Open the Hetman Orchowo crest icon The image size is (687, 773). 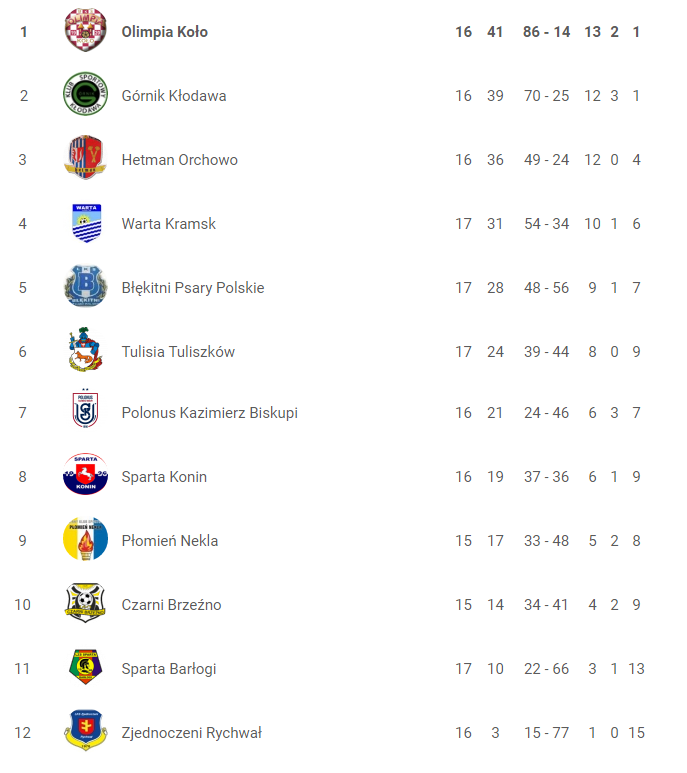(x=85, y=157)
